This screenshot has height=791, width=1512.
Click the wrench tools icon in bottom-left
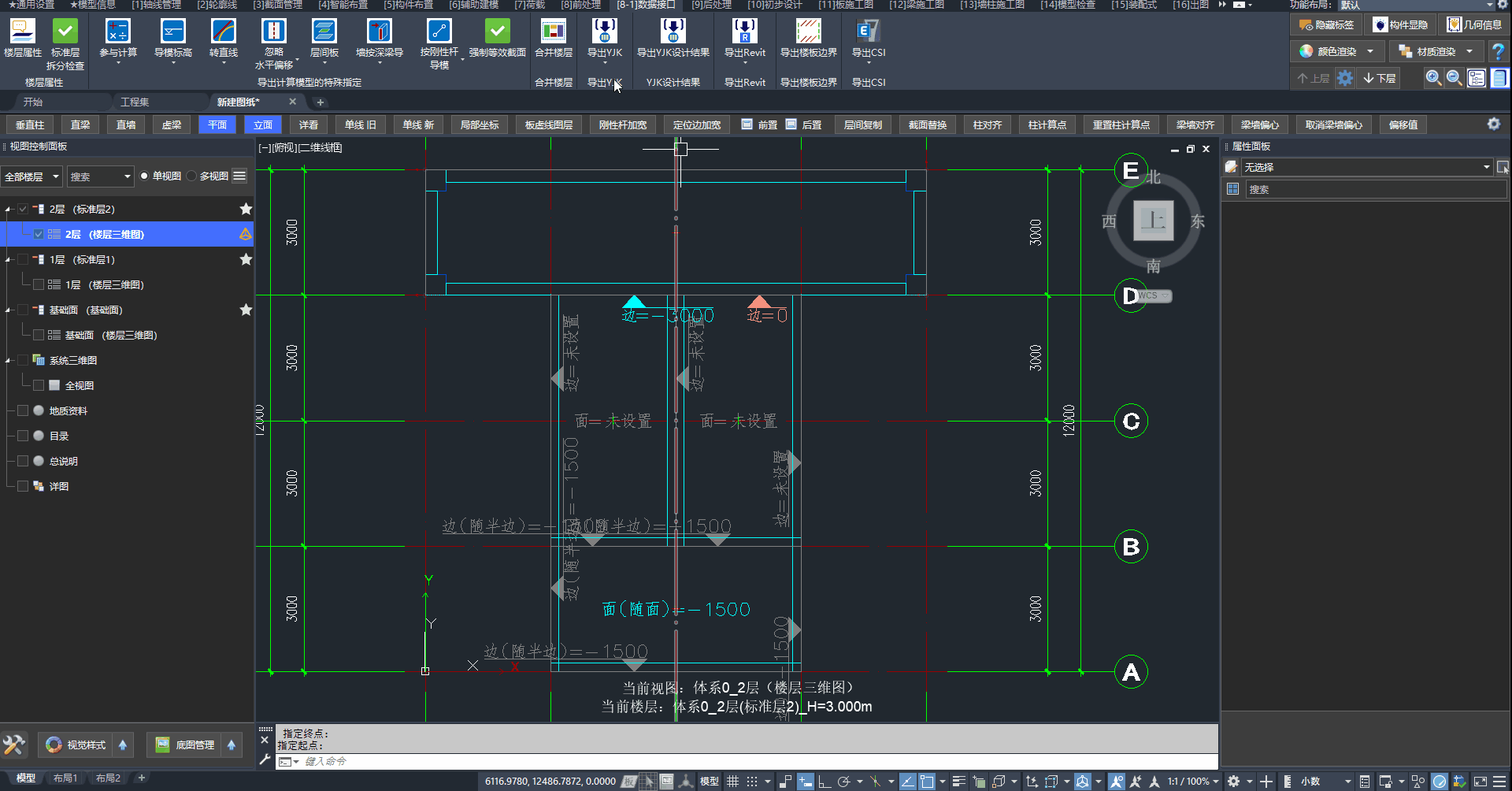[x=14, y=745]
